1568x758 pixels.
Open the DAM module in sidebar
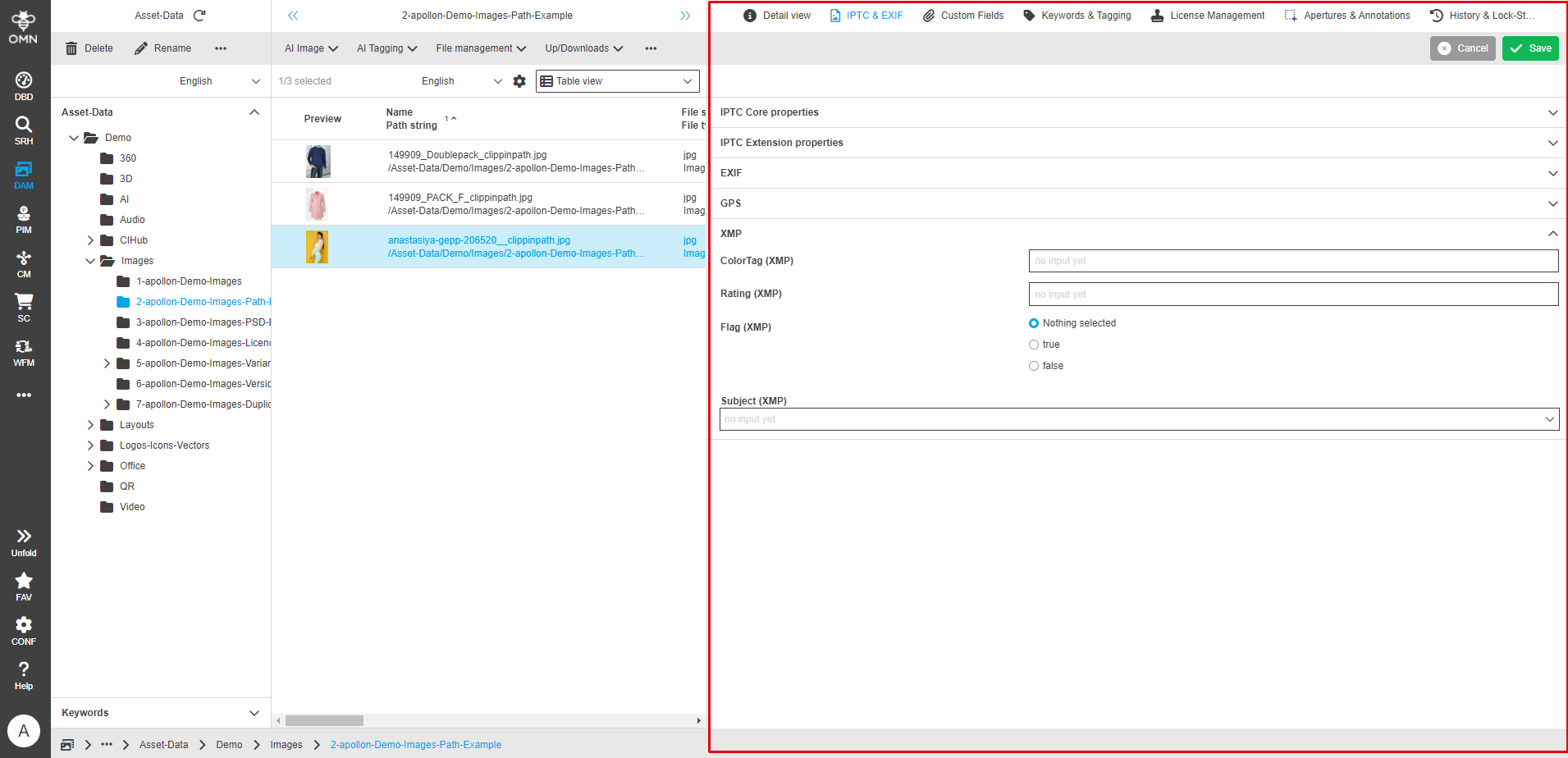point(24,175)
